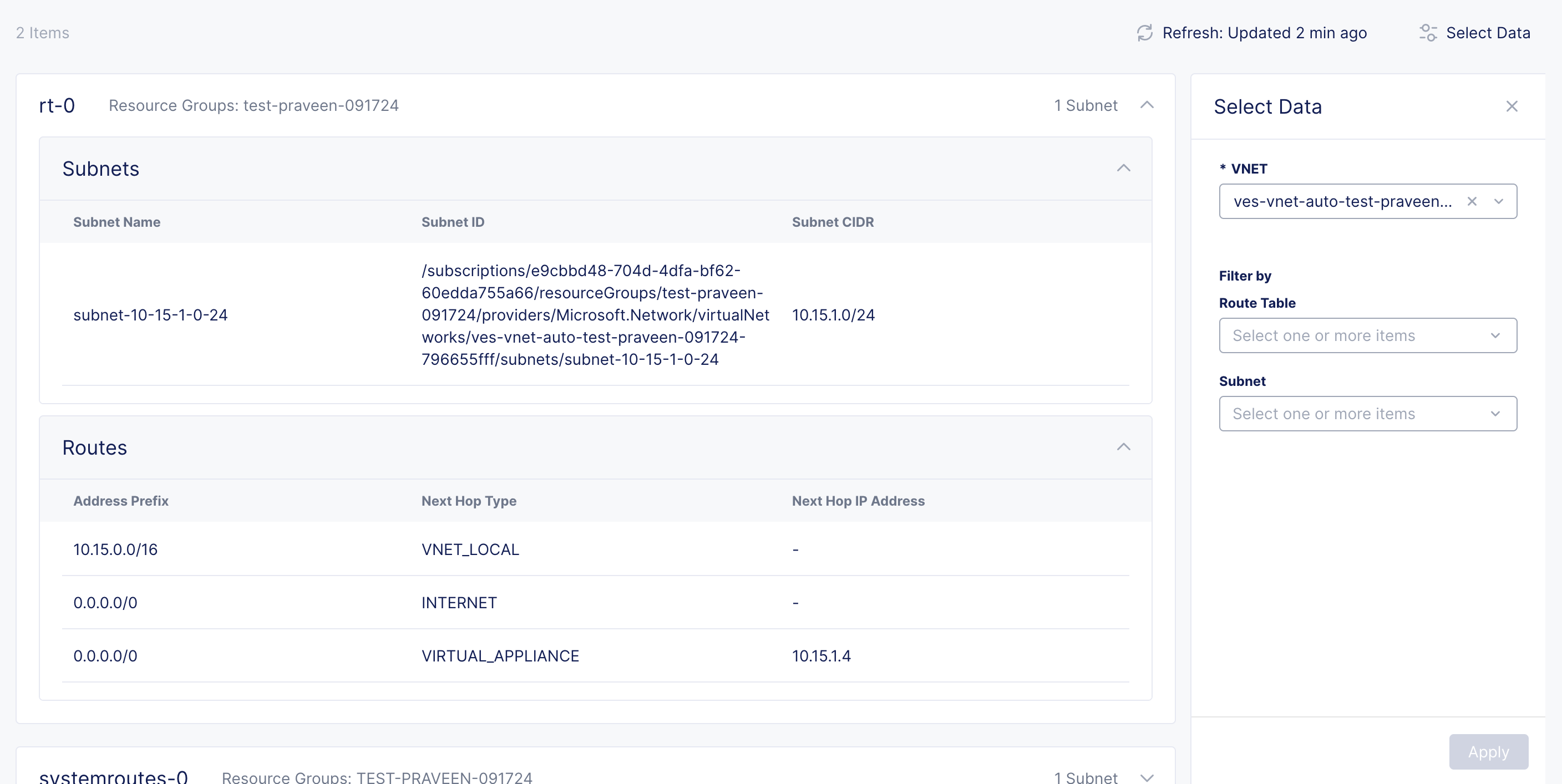Close the Select Data panel

point(1512,106)
